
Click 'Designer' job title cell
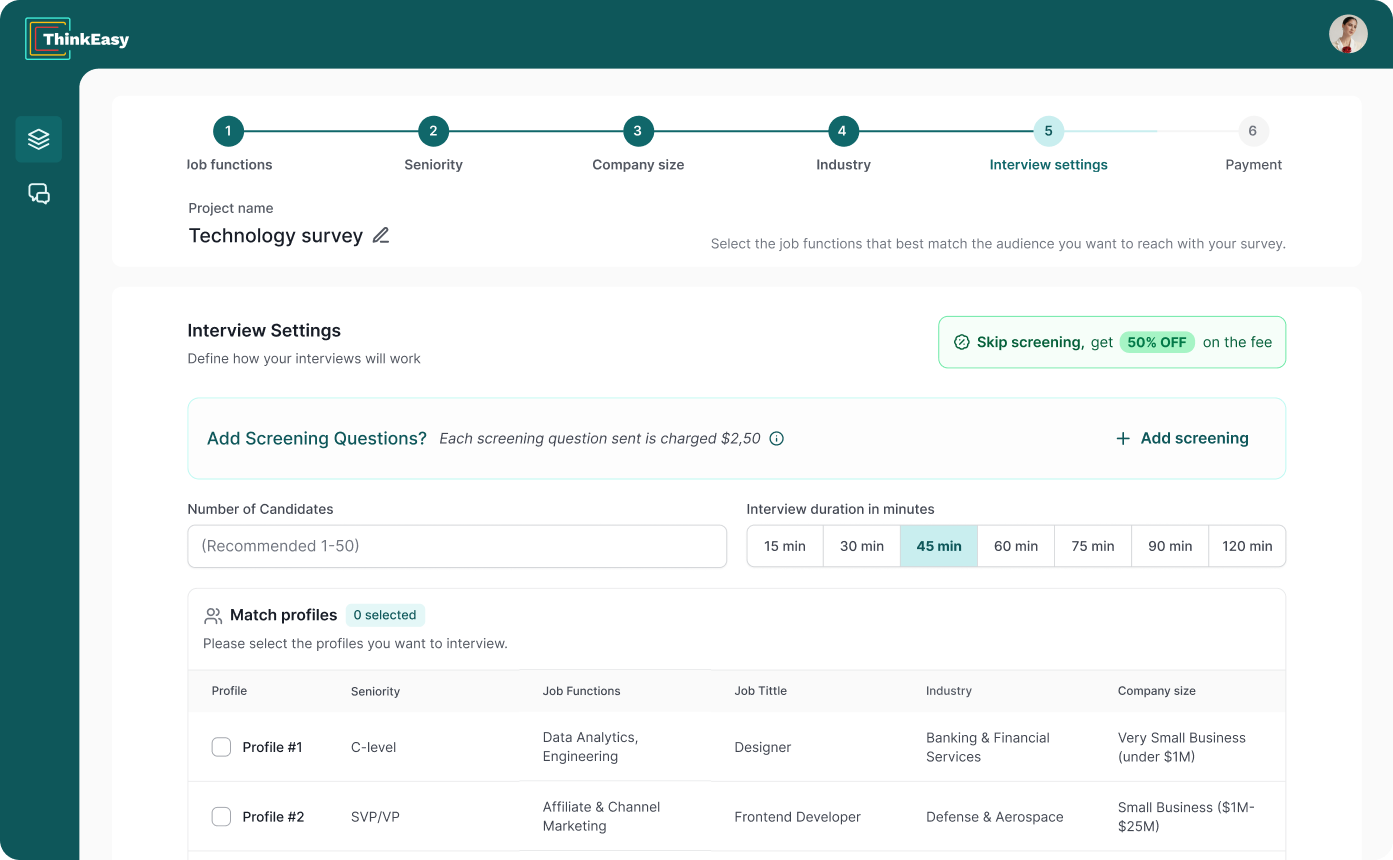(x=763, y=747)
